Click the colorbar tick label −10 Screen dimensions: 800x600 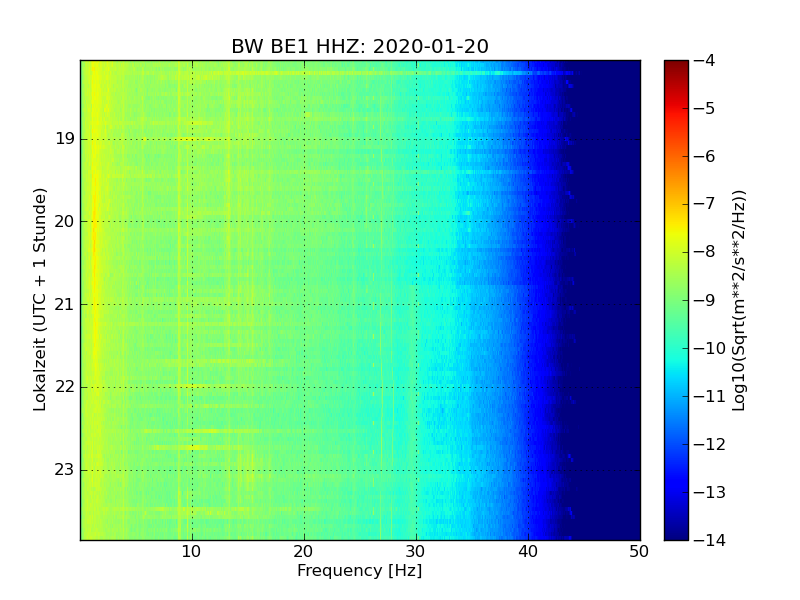click(710, 348)
